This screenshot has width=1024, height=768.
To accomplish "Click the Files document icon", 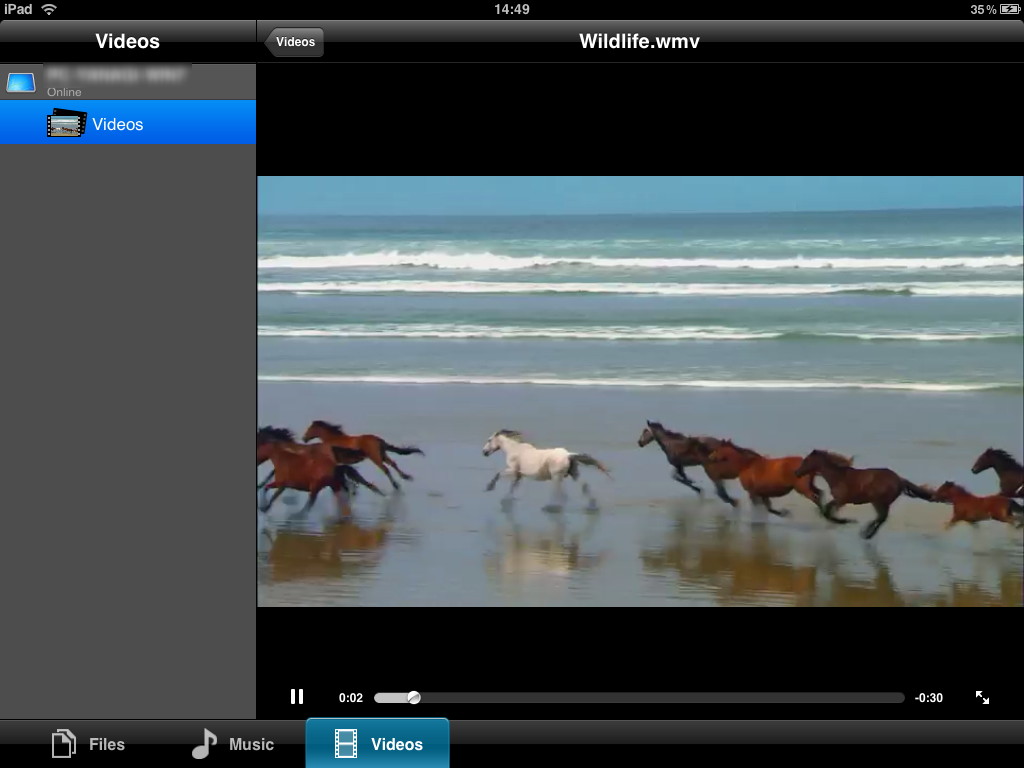I will 63,743.
